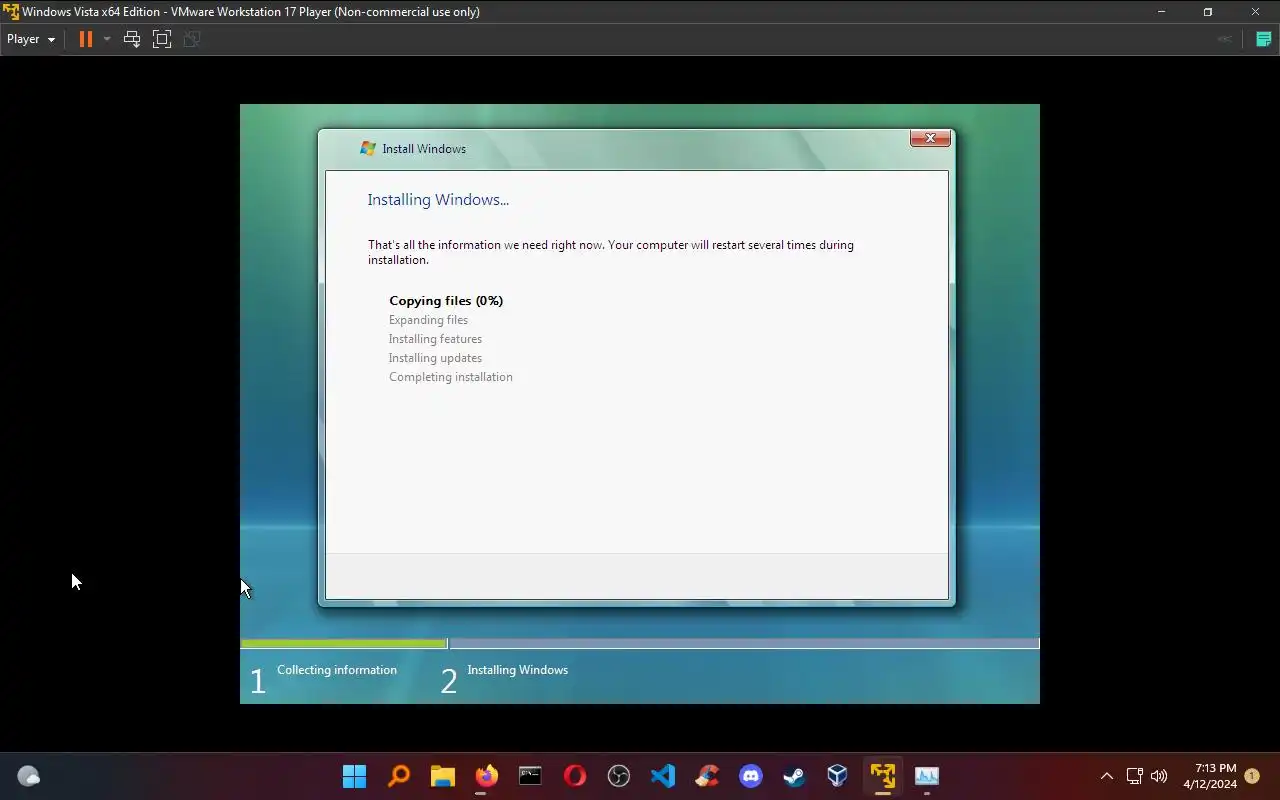Open the Player menu dropdown
This screenshot has height=800, width=1280.
tap(31, 39)
